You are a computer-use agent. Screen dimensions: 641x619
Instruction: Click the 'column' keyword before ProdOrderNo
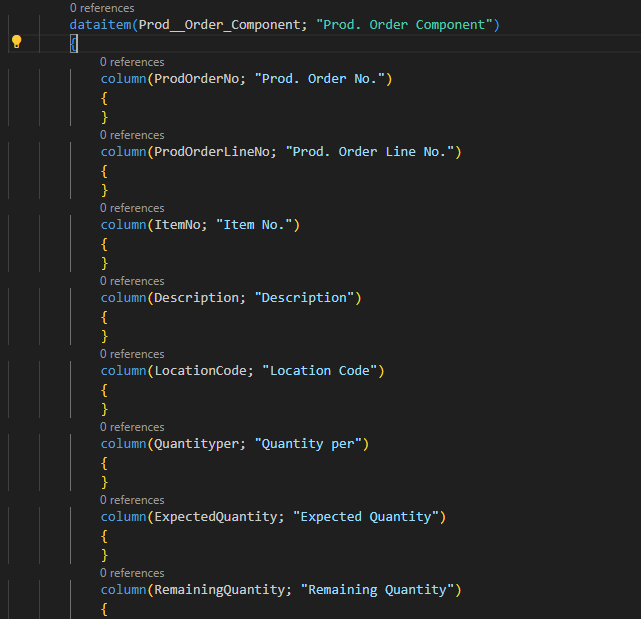(x=123, y=79)
